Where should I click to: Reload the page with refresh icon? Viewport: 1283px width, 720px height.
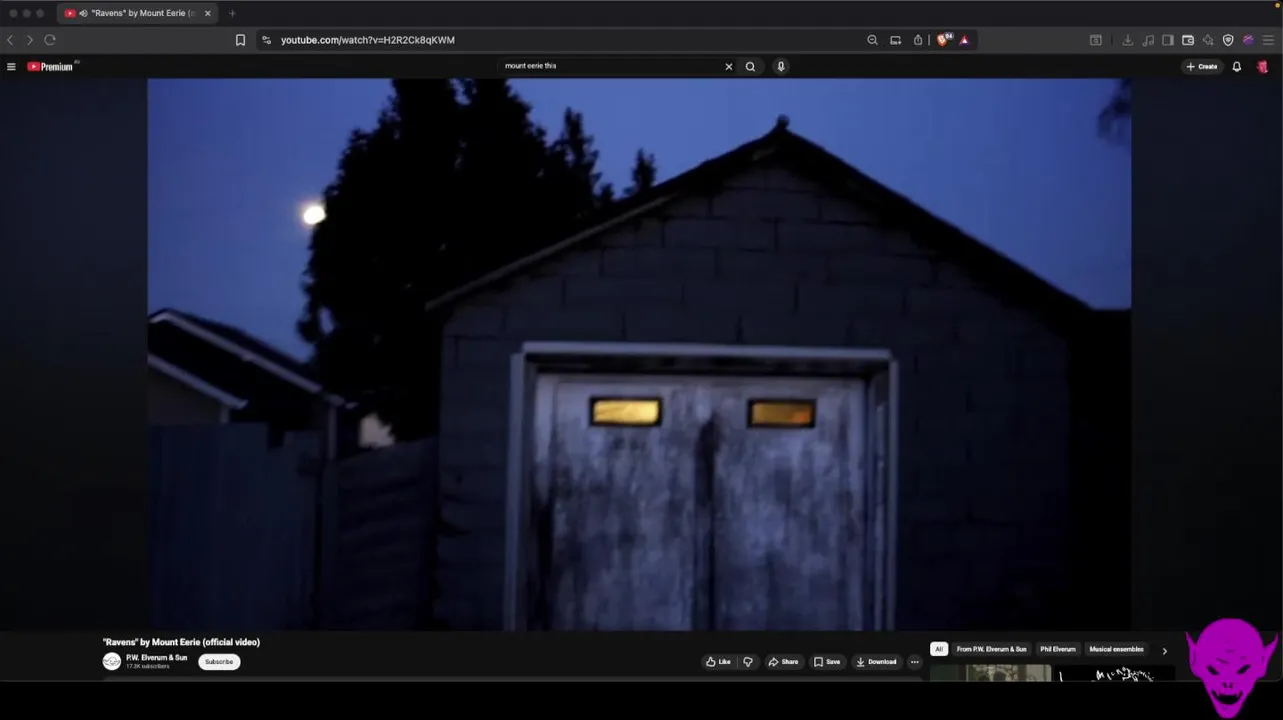pyautogui.click(x=49, y=40)
